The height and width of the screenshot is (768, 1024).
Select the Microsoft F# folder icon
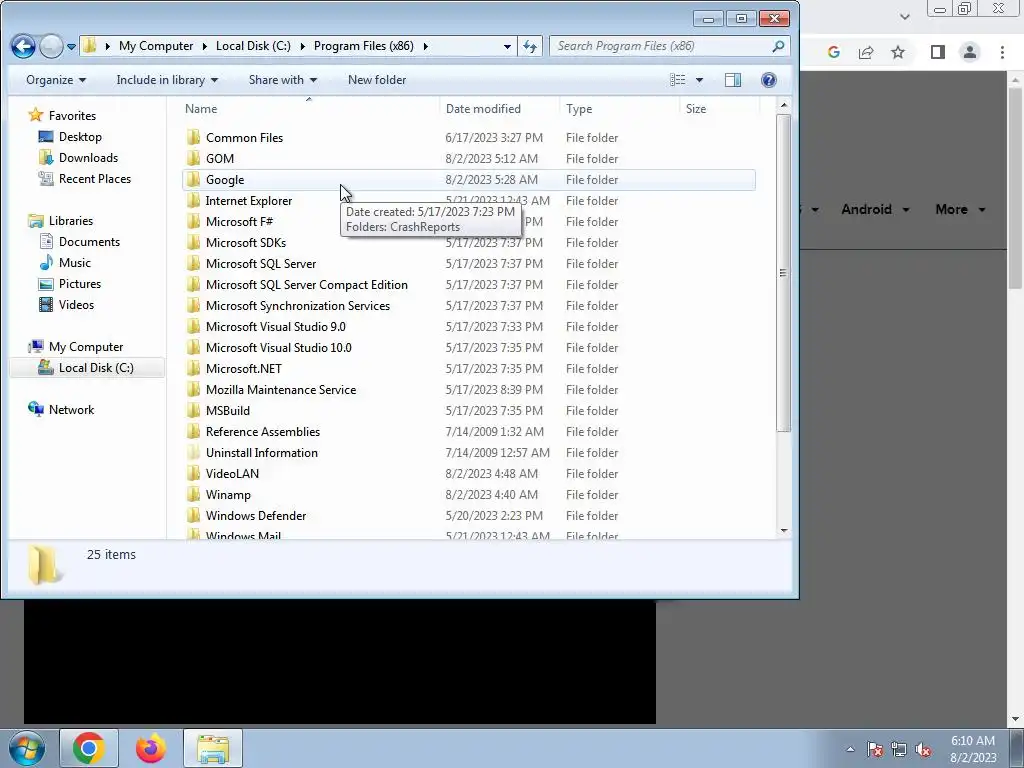(x=193, y=221)
